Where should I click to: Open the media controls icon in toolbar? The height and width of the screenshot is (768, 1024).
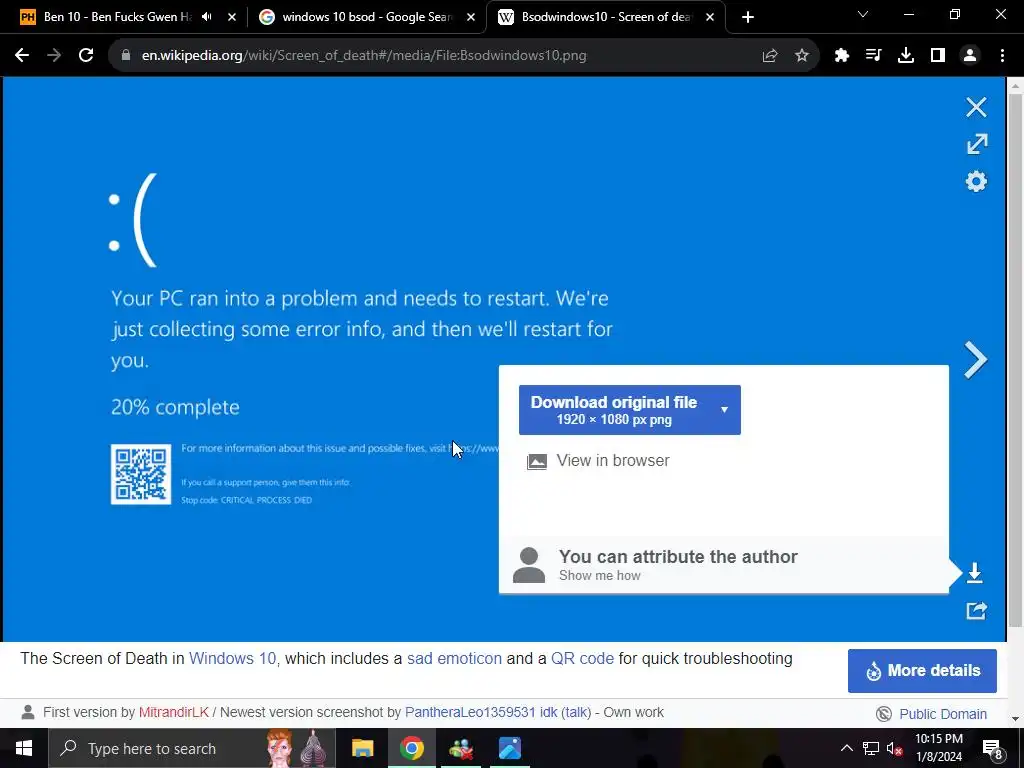tap(873, 56)
